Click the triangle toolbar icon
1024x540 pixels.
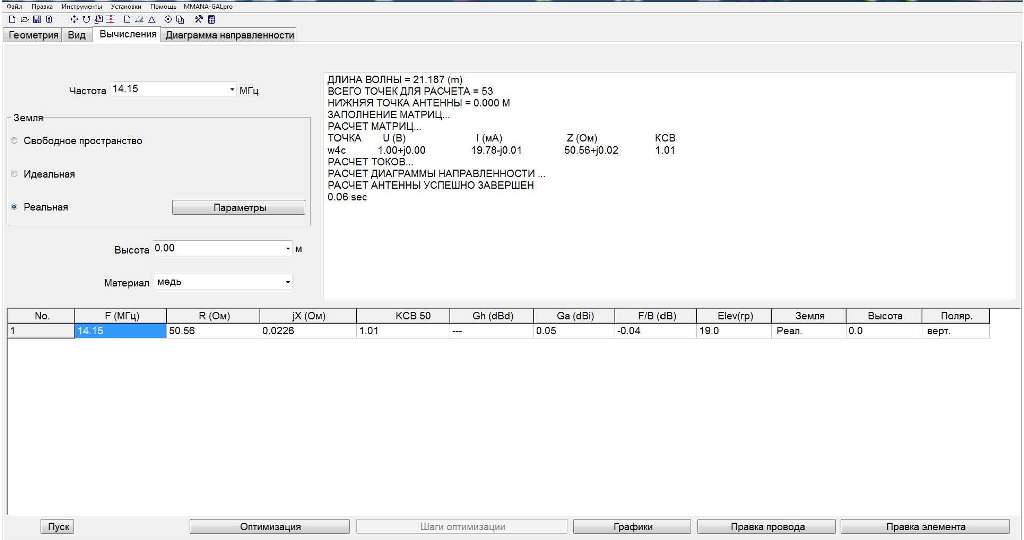pos(150,19)
